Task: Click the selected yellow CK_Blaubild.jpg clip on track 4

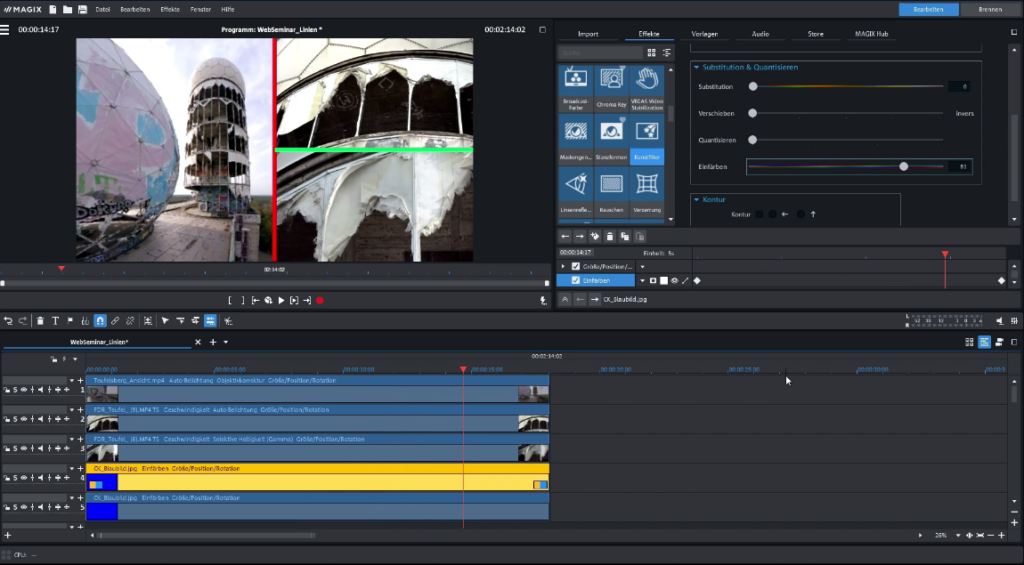Action: click(x=317, y=477)
